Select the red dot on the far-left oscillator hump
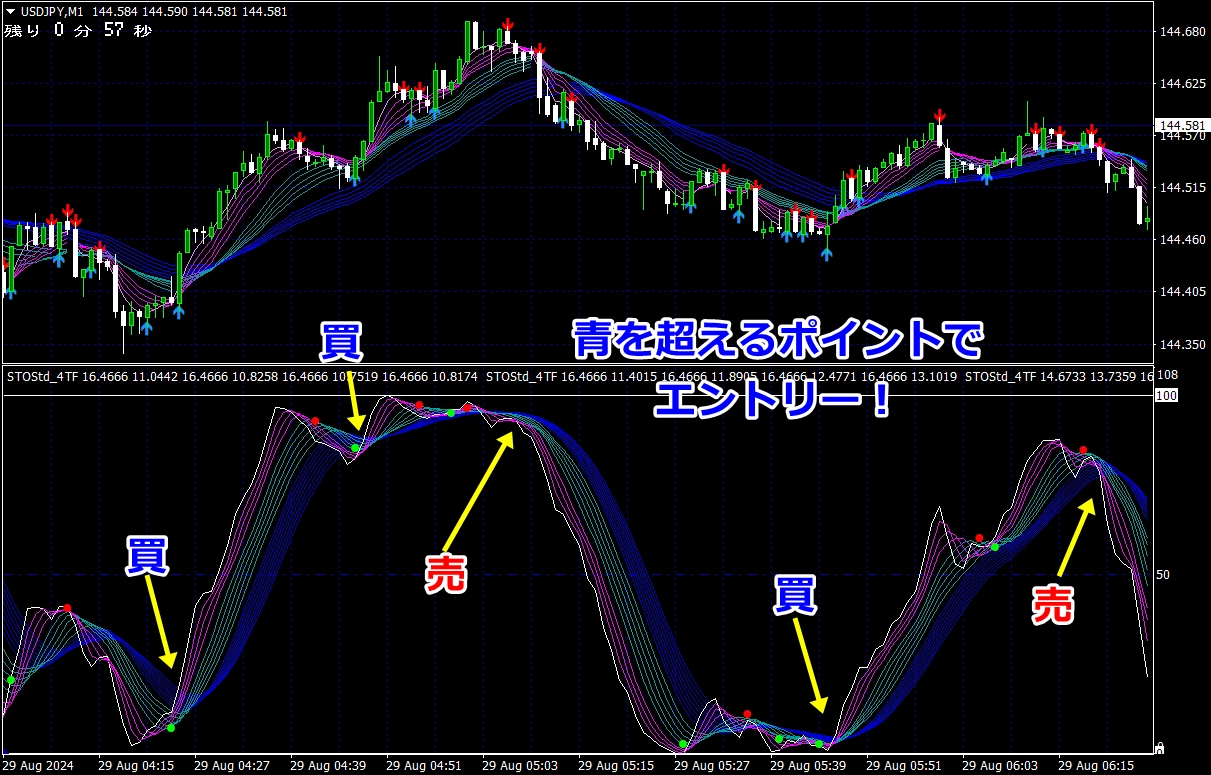The height and width of the screenshot is (775, 1211). coord(67,608)
